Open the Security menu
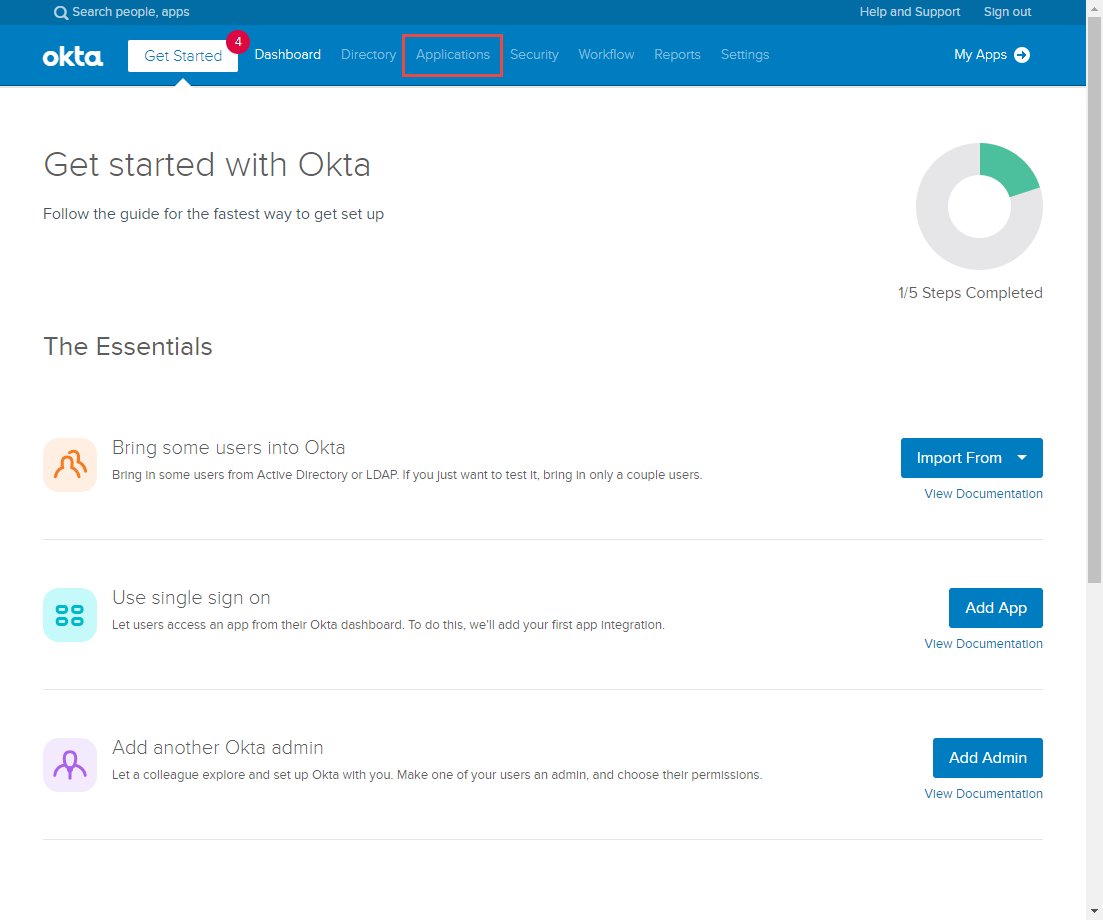This screenshot has width=1103, height=920. (534, 55)
